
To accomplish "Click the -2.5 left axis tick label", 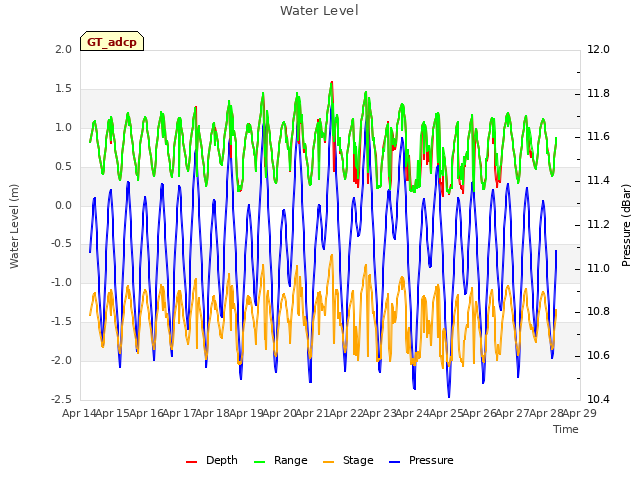I will point(61,399).
